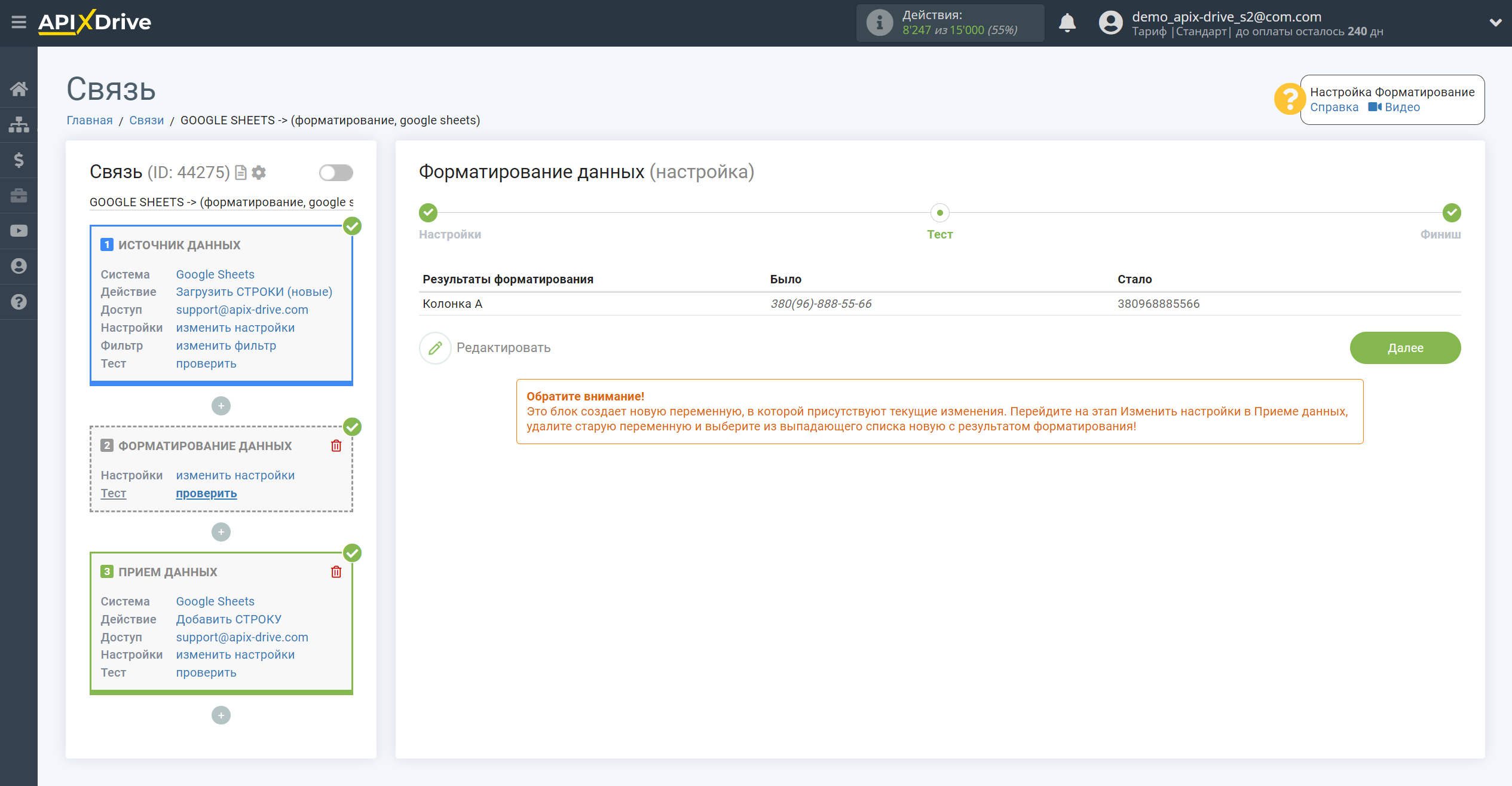
Task: Delete the formatting data block
Action: tap(336, 446)
